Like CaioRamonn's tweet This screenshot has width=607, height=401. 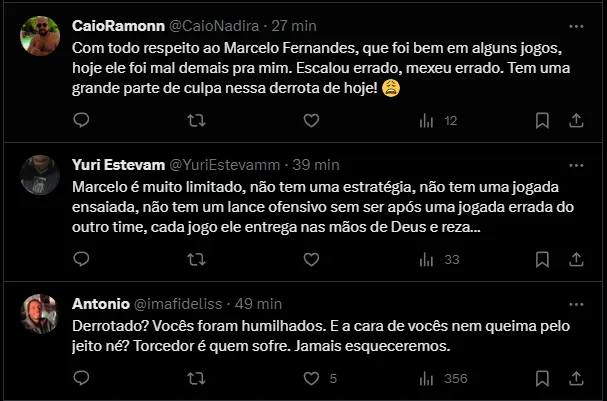(x=311, y=120)
